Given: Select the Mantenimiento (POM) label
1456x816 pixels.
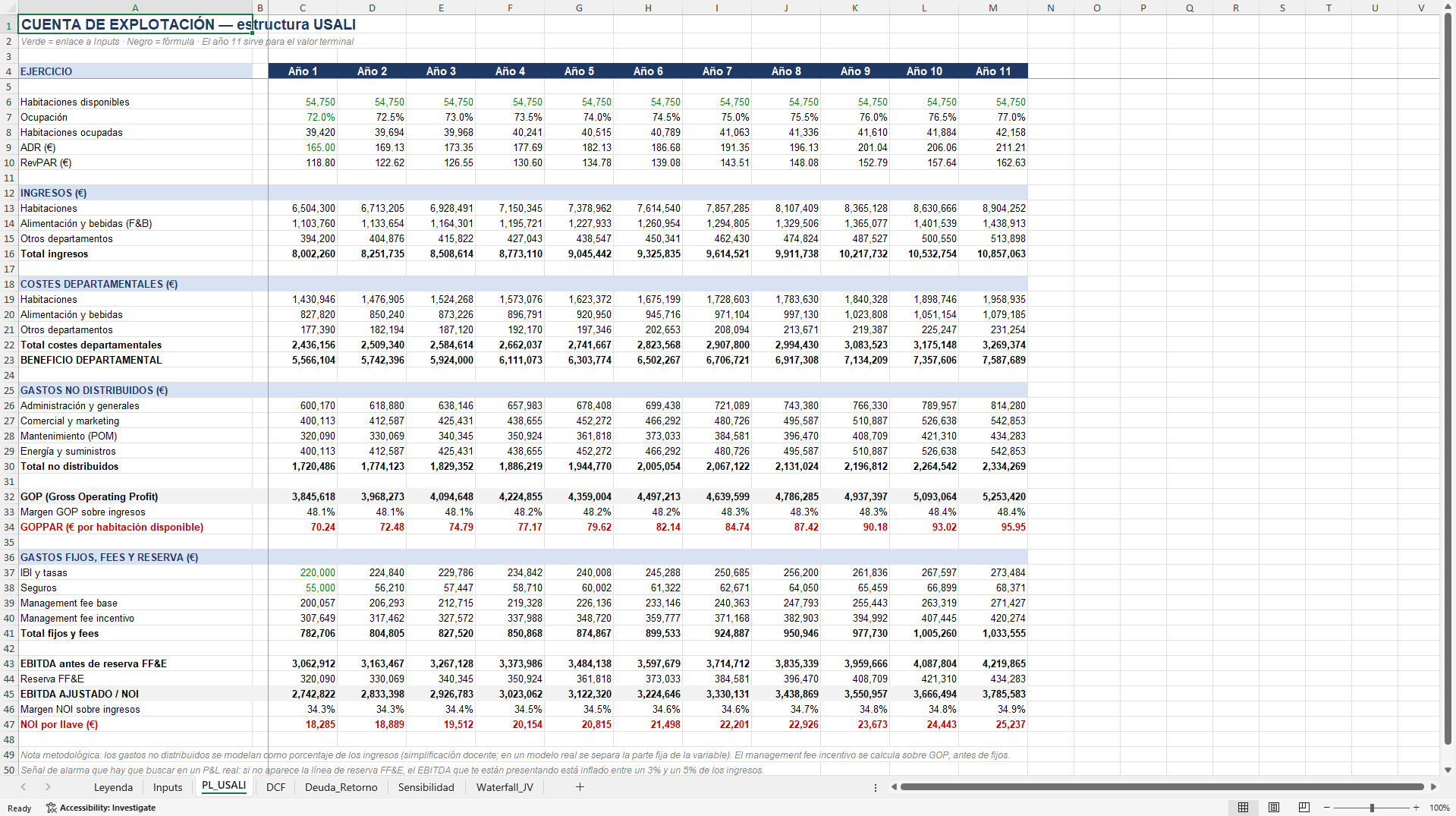Looking at the screenshot, I should point(136,436).
